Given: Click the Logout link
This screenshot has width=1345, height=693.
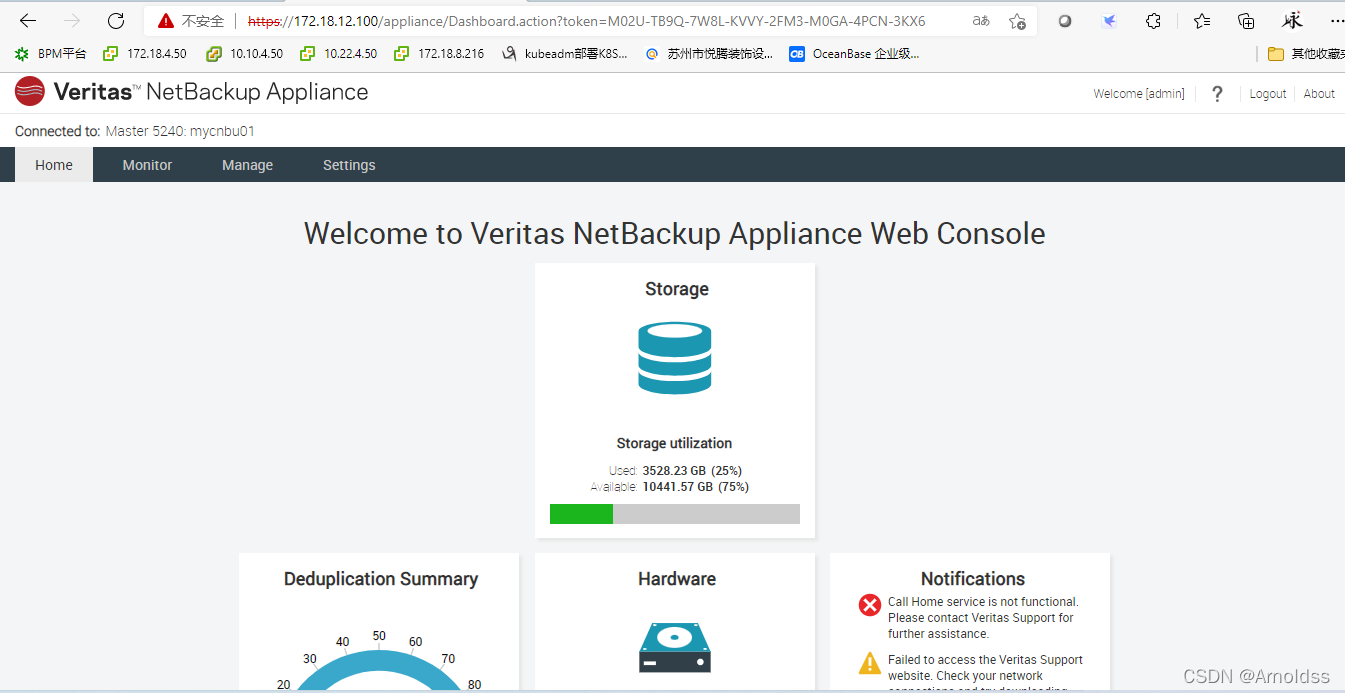Looking at the screenshot, I should click(x=1268, y=94).
